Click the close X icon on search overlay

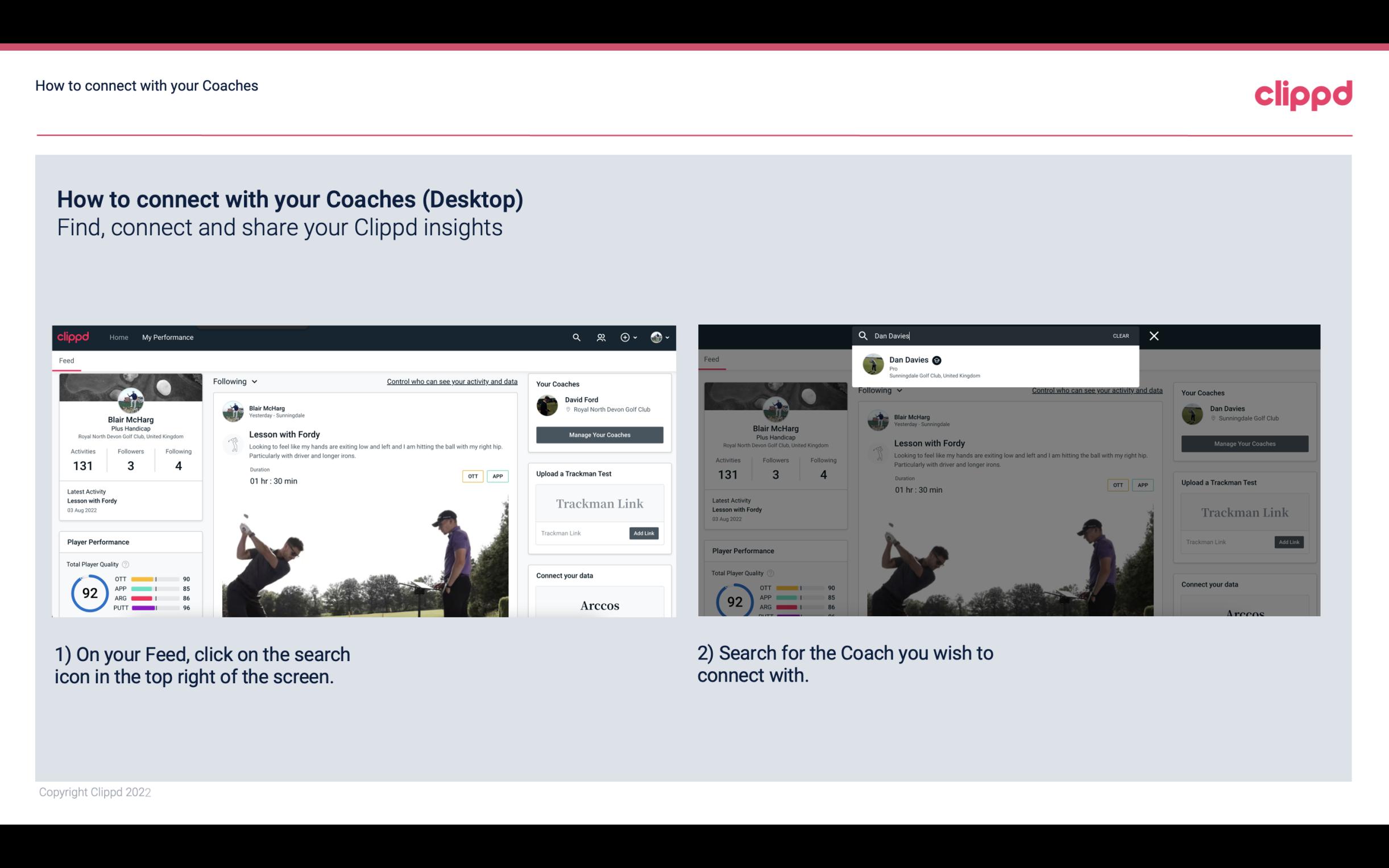click(1153, 335)
